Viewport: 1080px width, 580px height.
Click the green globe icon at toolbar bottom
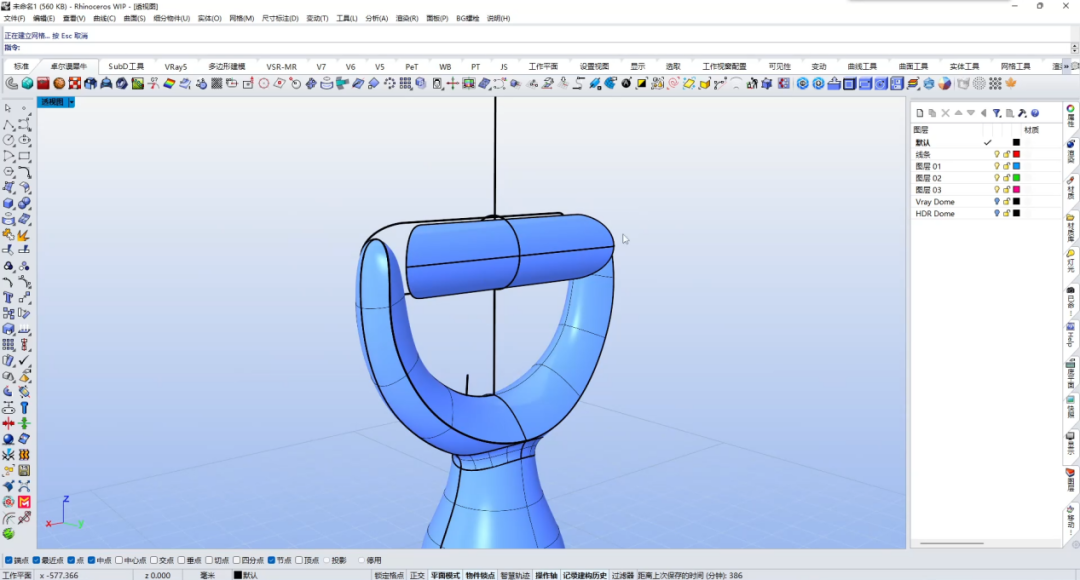tap(8, 534)
